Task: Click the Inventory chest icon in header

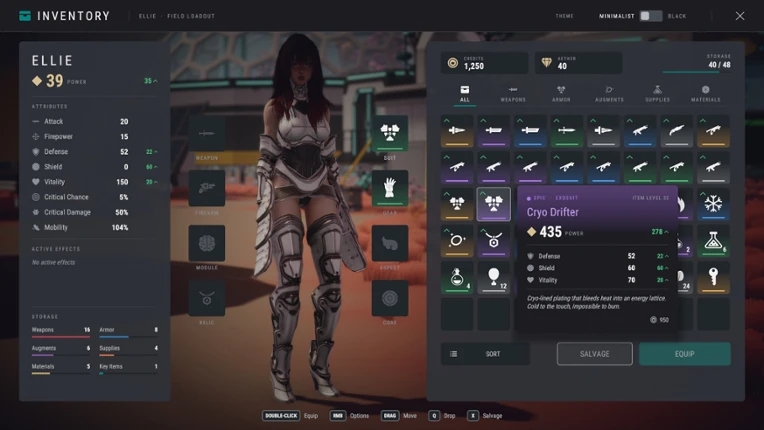Action: [x=25, y=16]
